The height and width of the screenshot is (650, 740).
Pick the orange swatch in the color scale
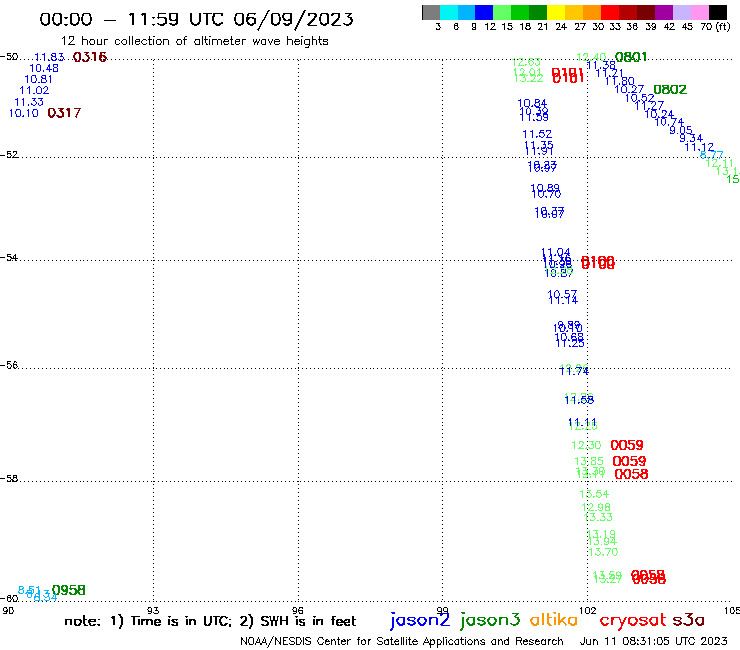(x=592, y=12)
